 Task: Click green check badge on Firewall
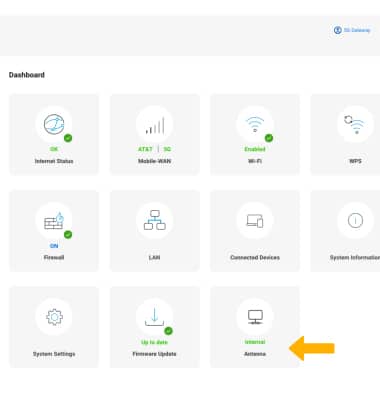coord(68,234)
